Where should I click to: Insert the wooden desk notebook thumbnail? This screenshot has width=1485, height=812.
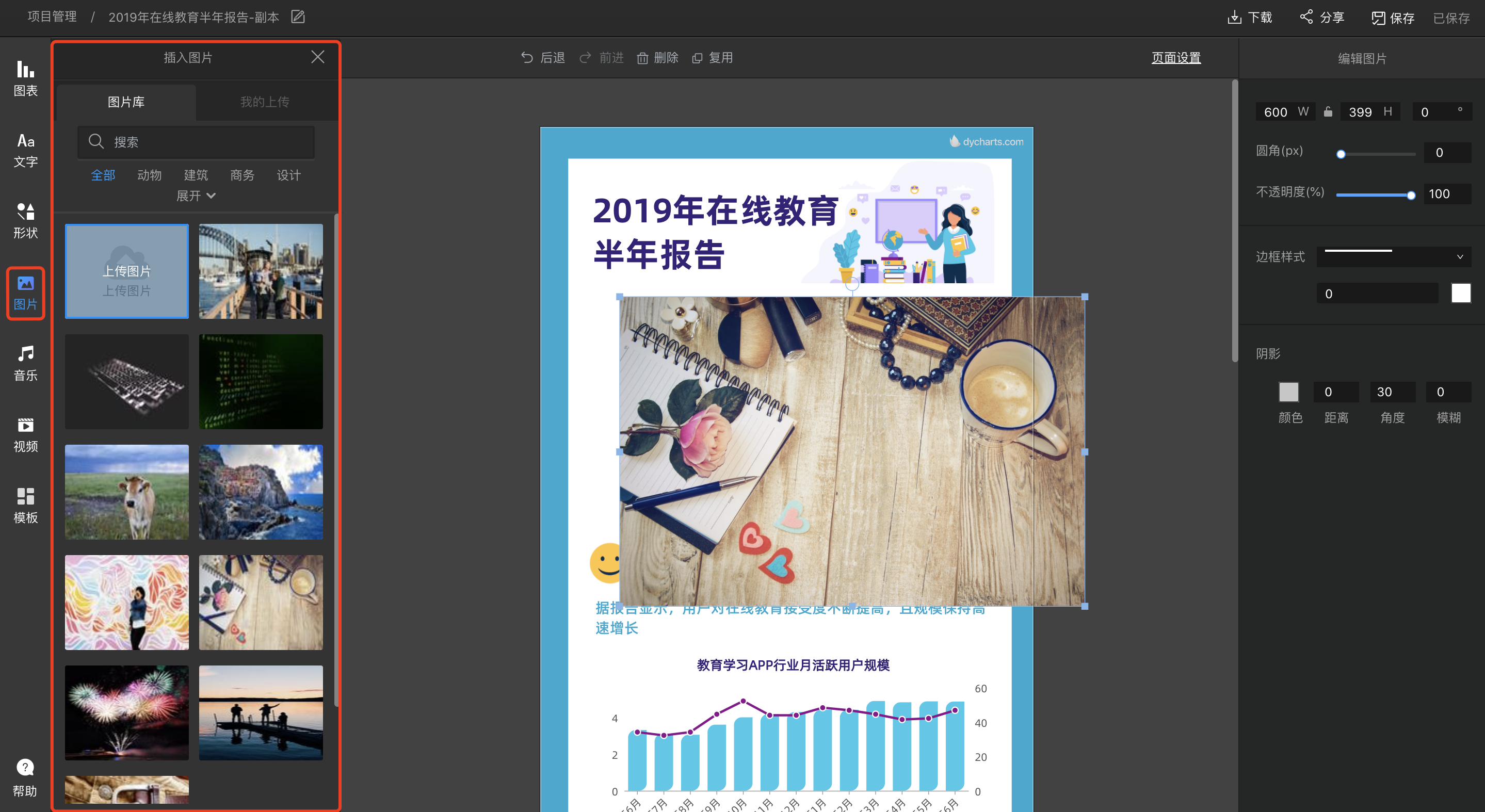click(x=261, y=602)
